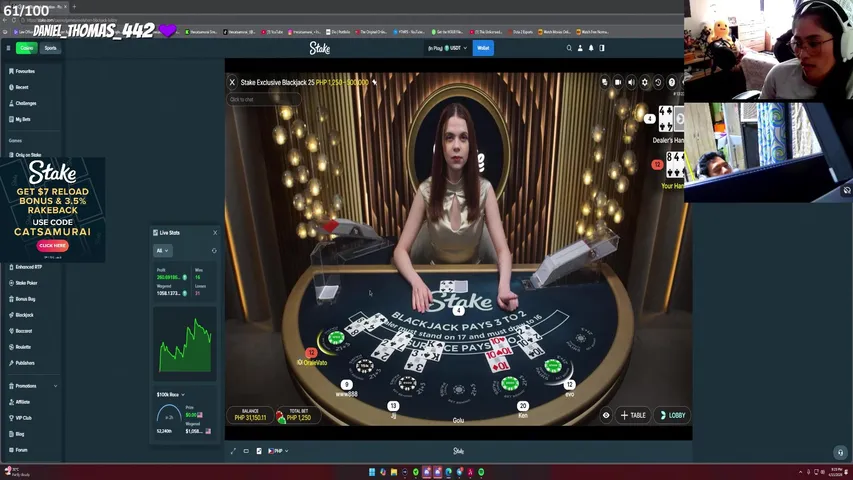
Task: Toggle fullscreen icon below the game
Action: [x=233, y=451]
